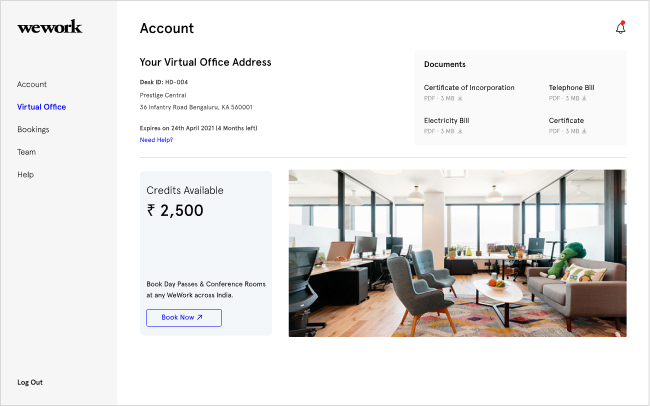Image resolution: width=650 pixels, height=406 pixels.
Task: Click the WeWork logo
Action: tap(50, 27)
